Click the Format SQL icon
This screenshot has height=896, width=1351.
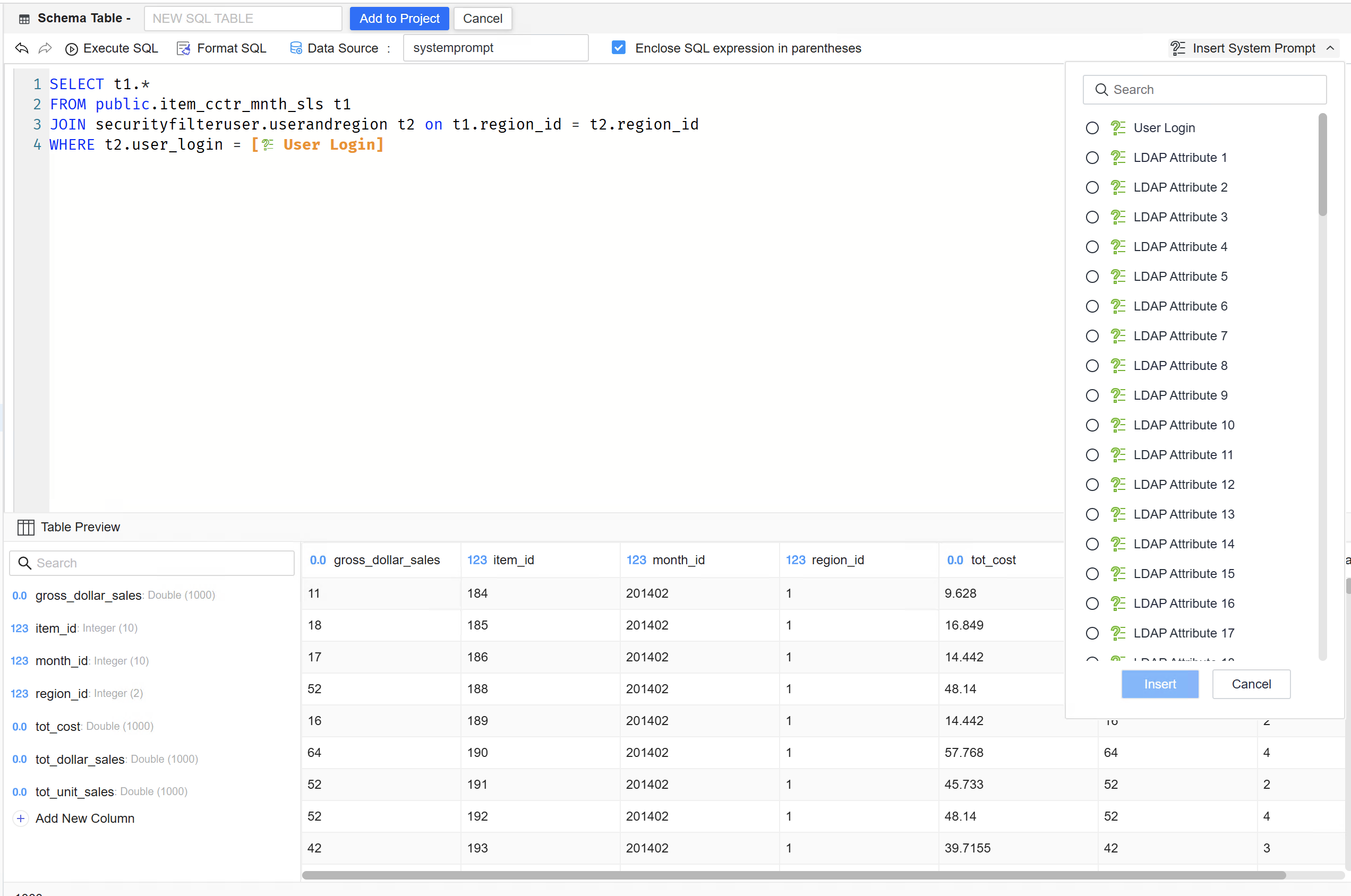tap(183, 49)
